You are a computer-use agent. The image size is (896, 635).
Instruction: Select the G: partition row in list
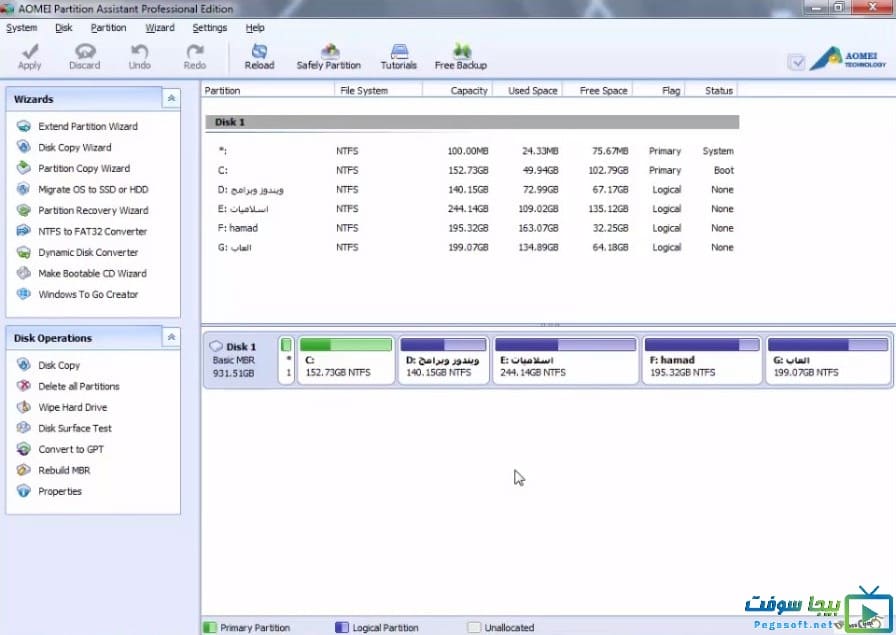(x=472, y=247)
